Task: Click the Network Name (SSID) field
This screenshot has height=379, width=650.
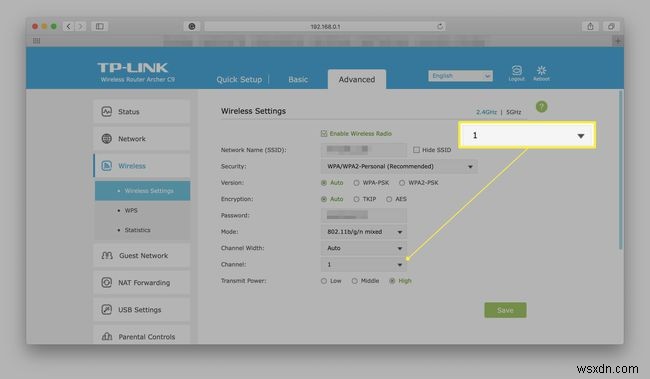Action: (364, 150)
